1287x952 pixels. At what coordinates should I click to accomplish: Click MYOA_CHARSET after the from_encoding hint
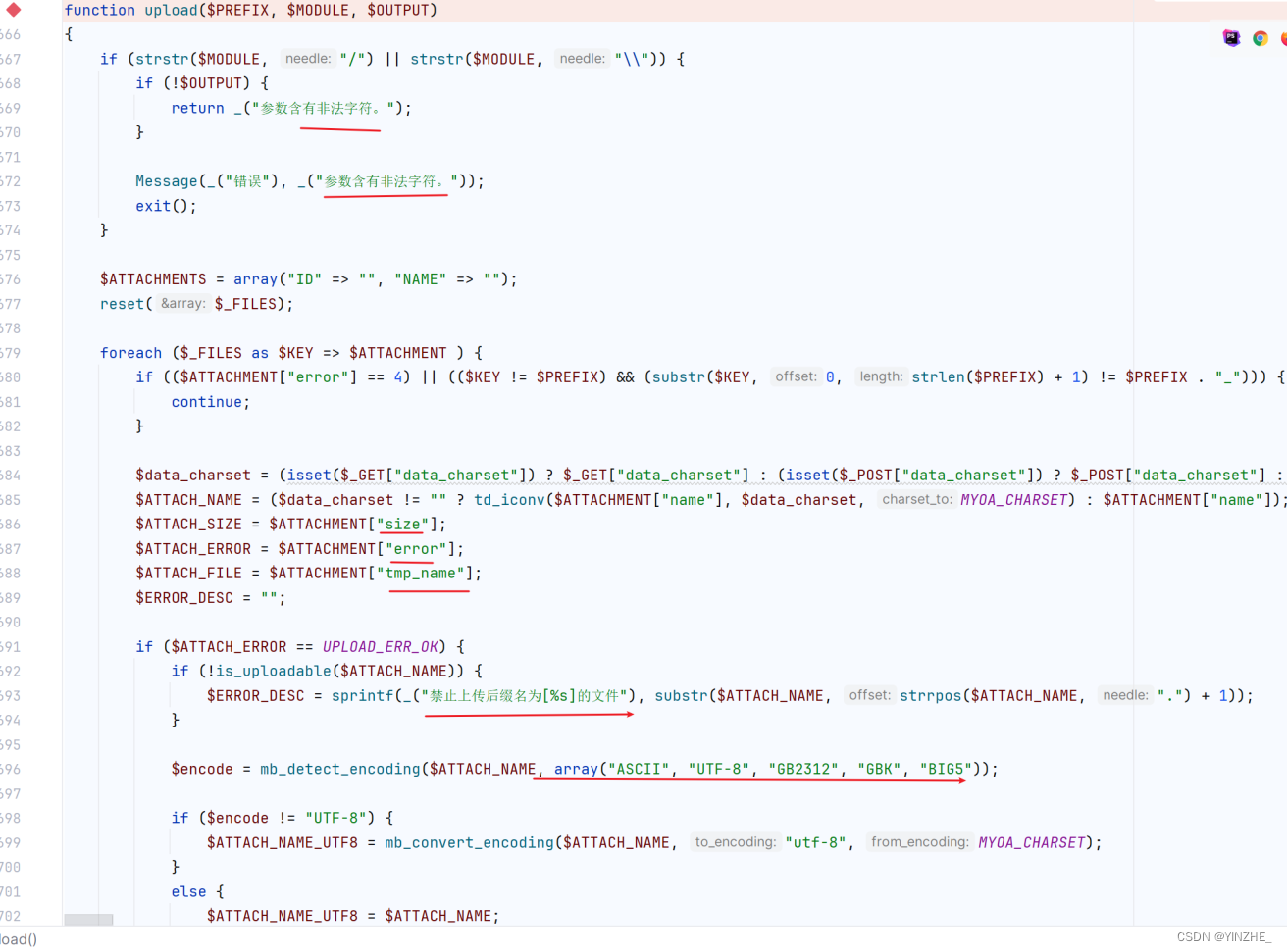[x=1032, y=843]
